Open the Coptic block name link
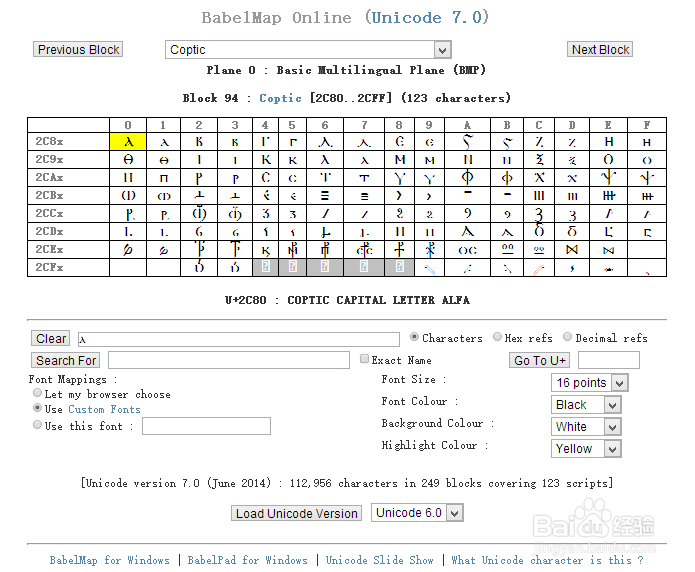 tap(280, 98)
